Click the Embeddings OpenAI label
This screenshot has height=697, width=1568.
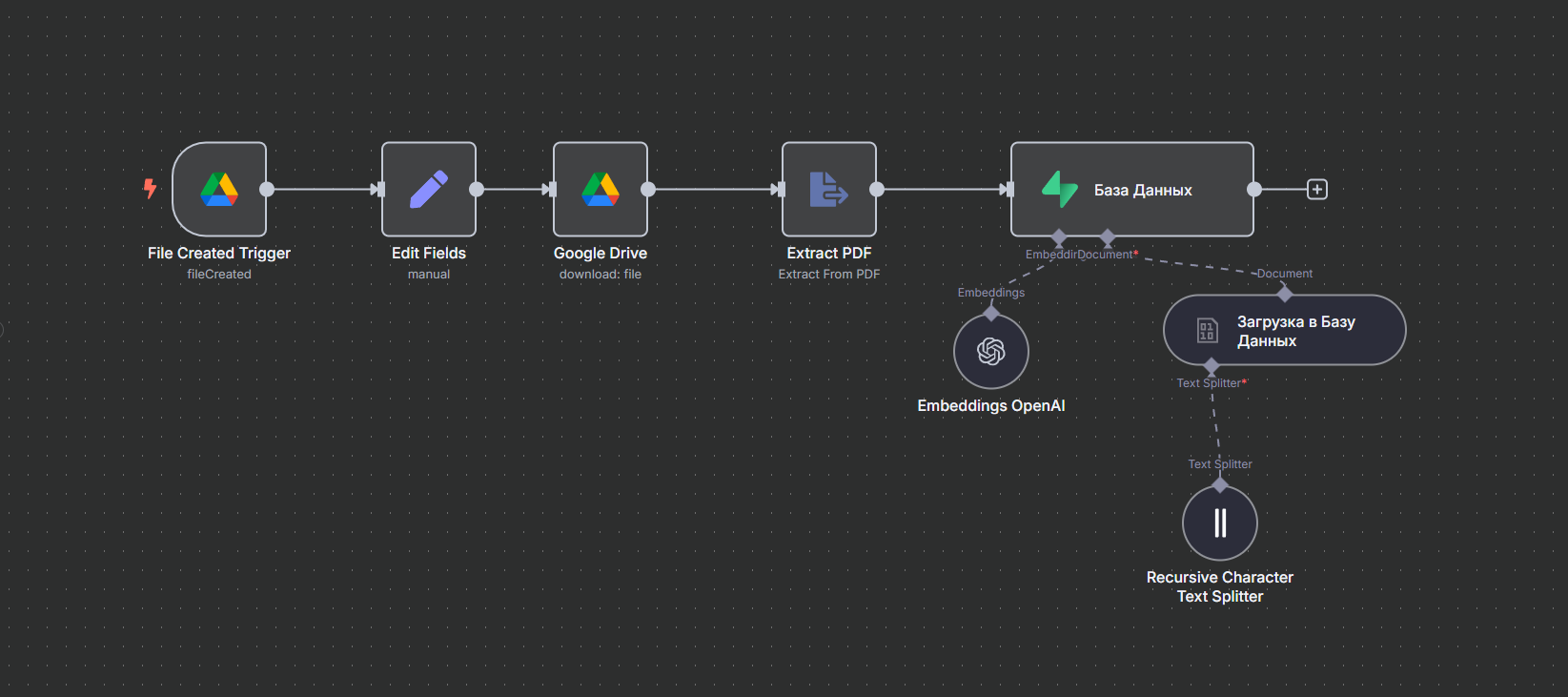991,405
